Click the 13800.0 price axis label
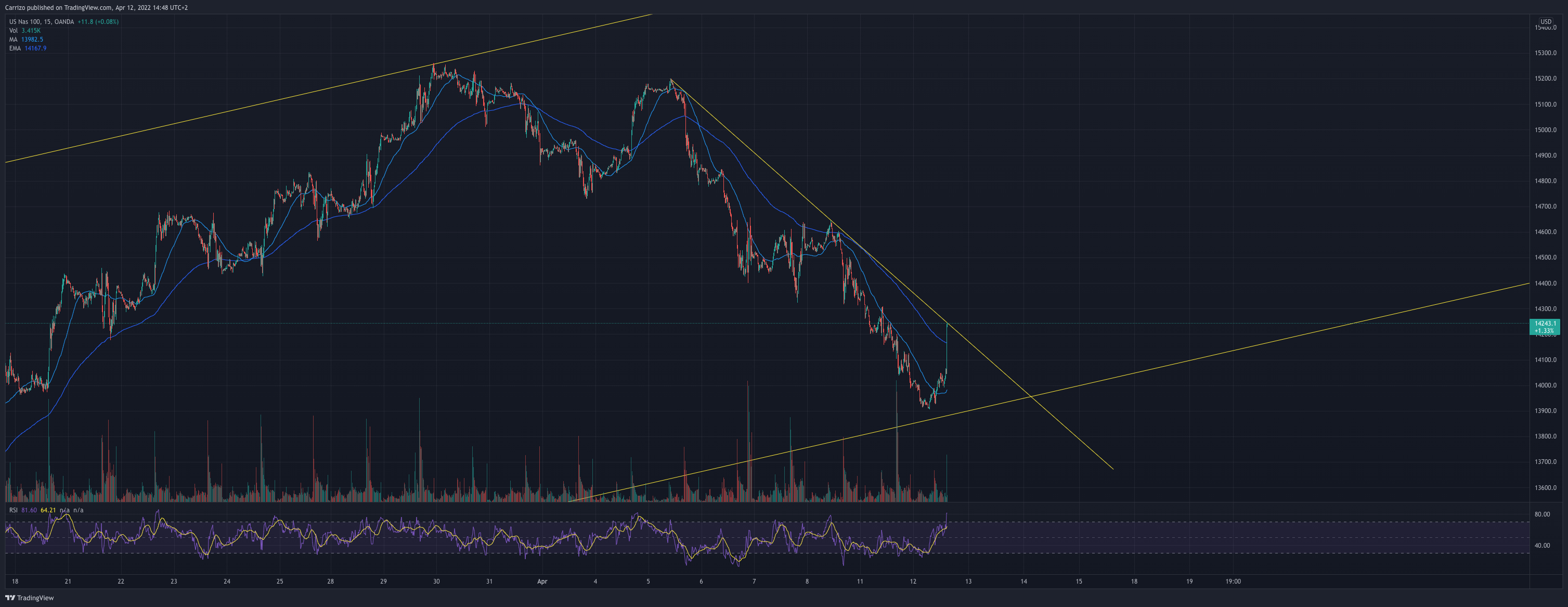Viewport: 1568px width, 607px height. point(1546,436)
